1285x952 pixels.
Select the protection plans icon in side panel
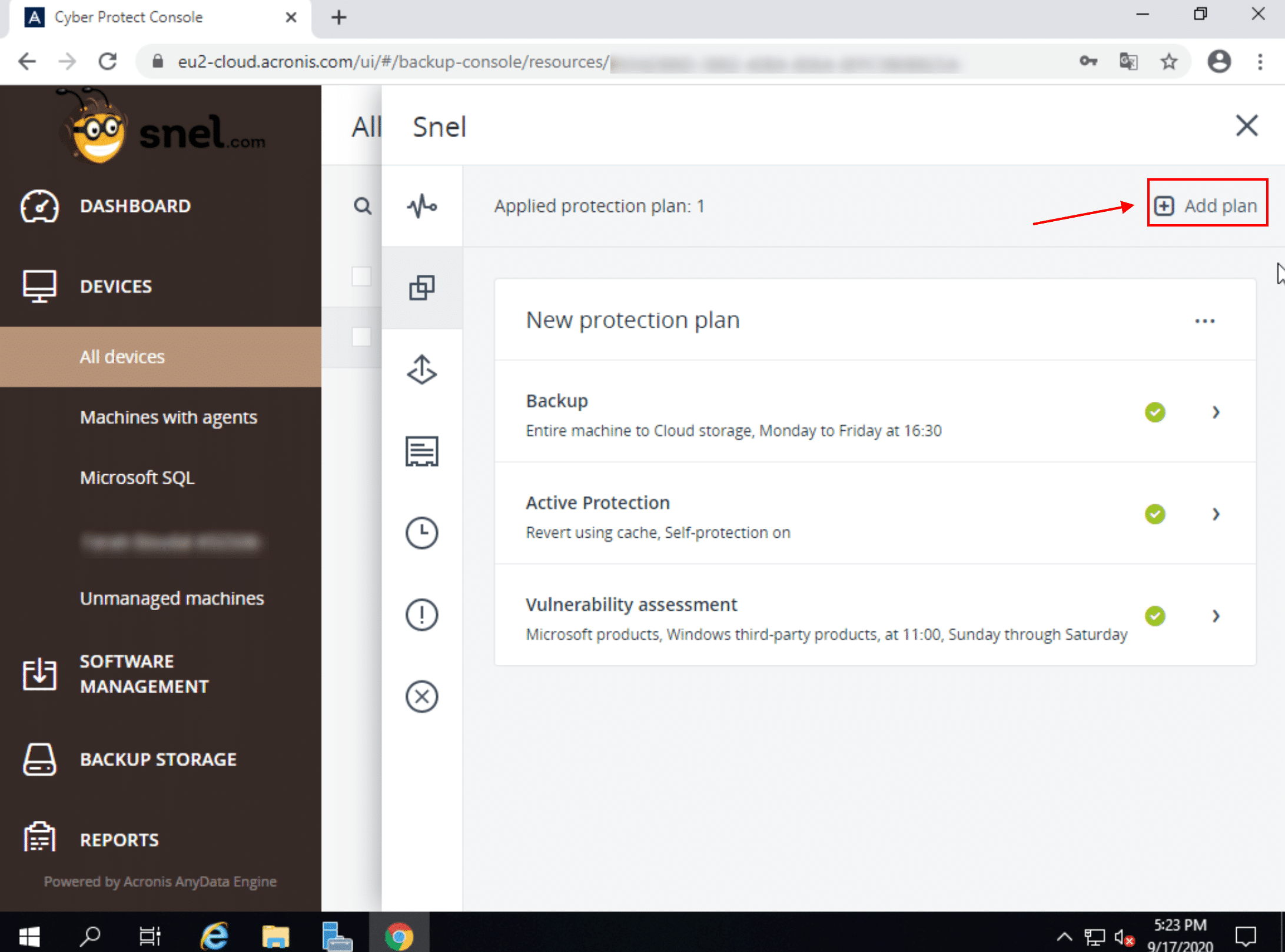[421, 288]
